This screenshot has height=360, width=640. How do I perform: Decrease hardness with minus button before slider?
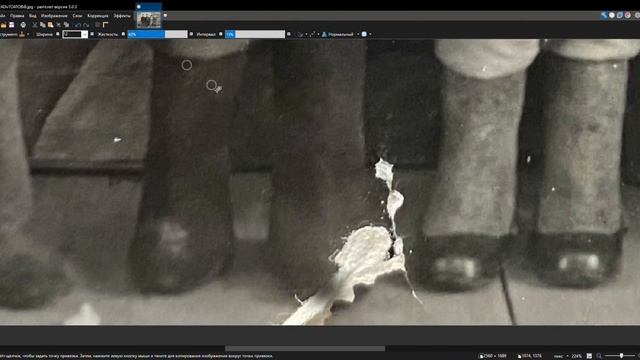(123, 34)
